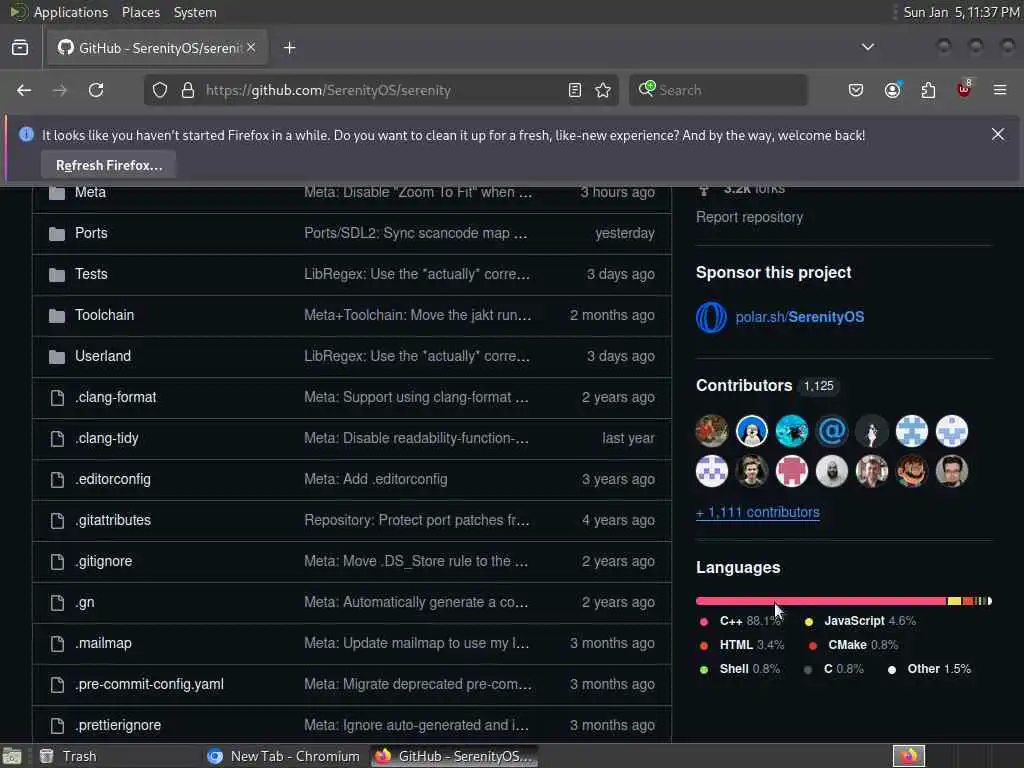Open a new tab with the plus icon
Screen dimensions: 1024x768
tap(289, 48)
